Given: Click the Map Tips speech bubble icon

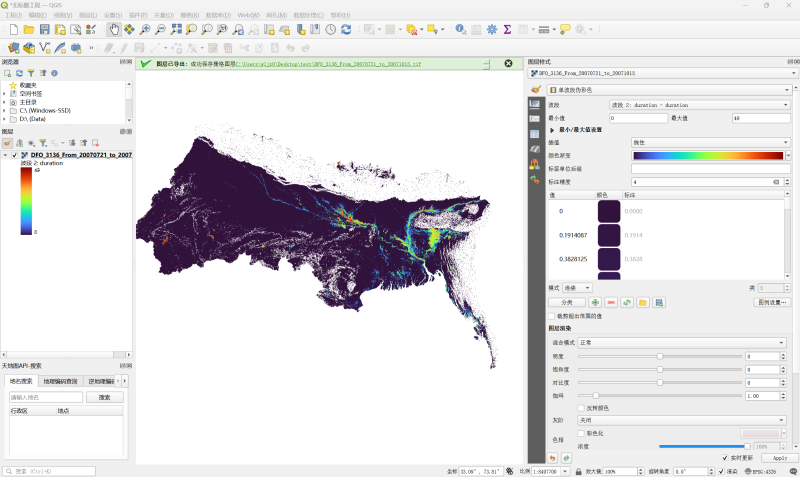Looking at the screenshot, I should coord(565,30).
